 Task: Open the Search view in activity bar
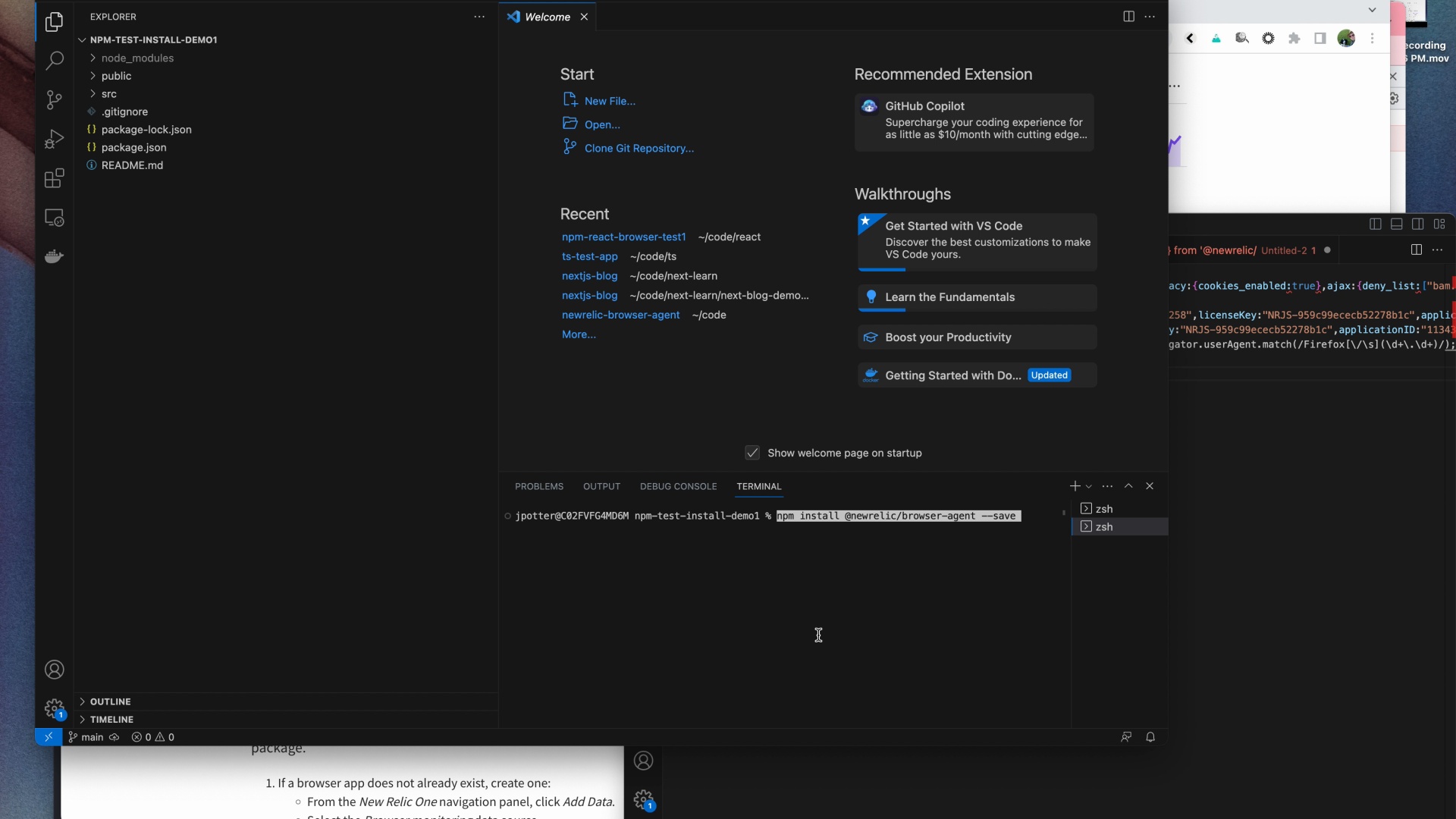pos(54,61)
